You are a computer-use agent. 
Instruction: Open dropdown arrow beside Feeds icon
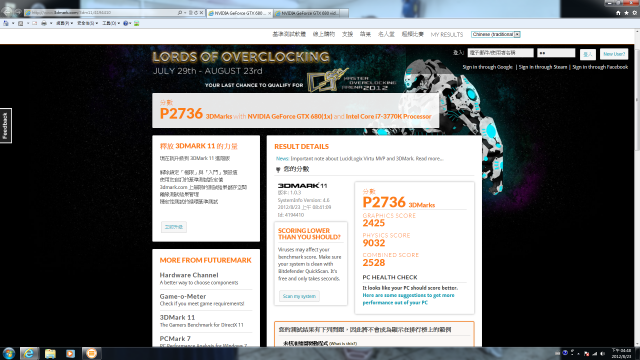pyautogui.click(x=27, y=23)
